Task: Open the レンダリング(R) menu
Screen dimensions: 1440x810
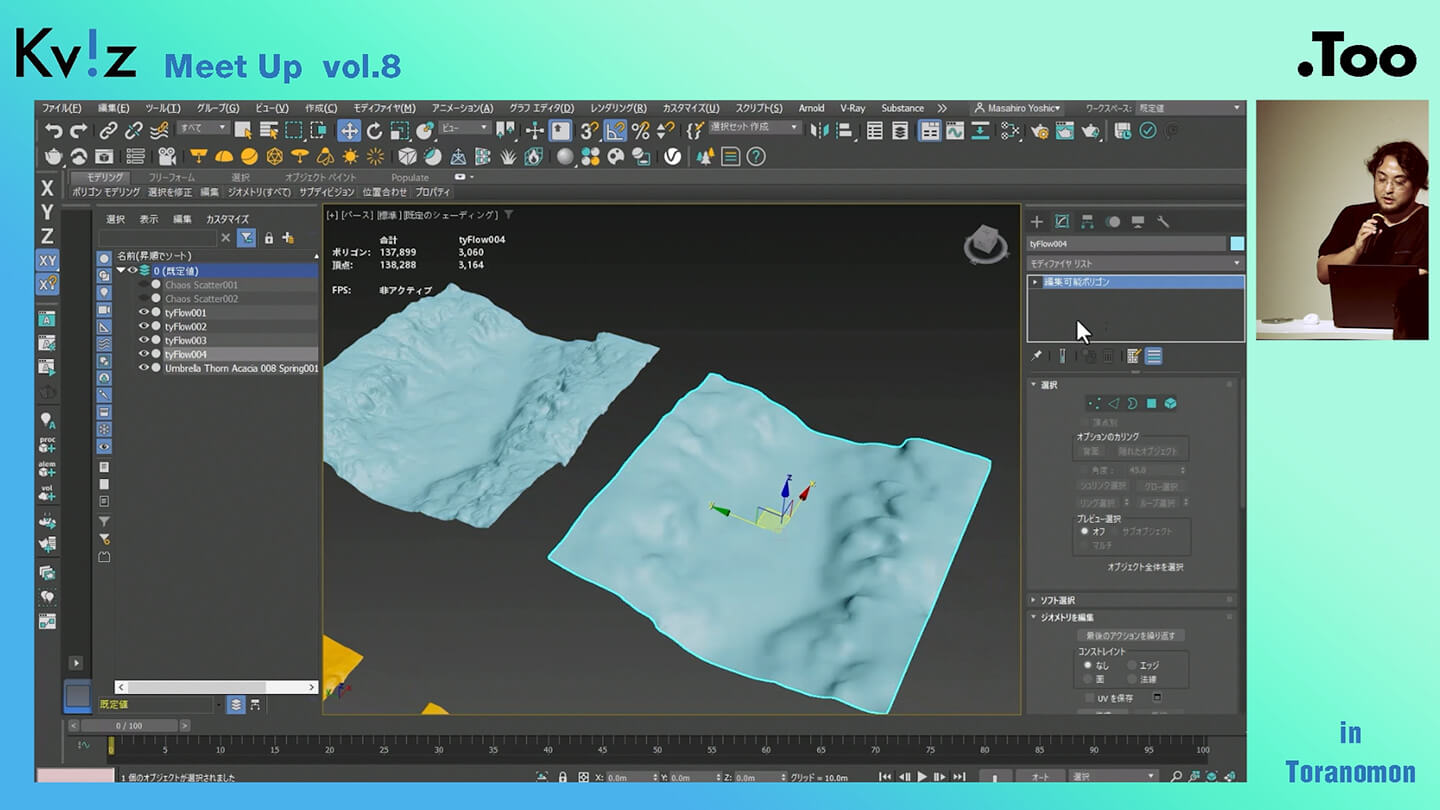Action: [617, 108]
